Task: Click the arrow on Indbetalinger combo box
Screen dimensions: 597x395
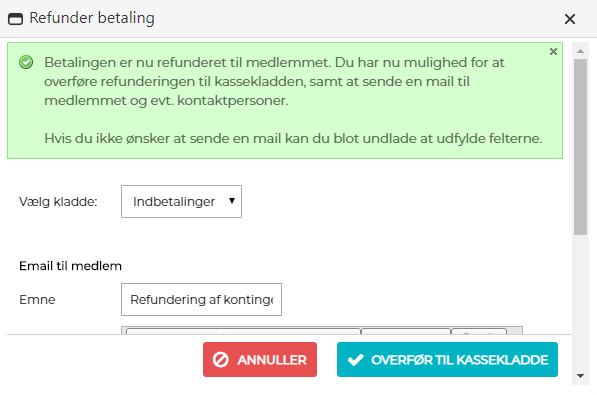Action: [x=231, y=201]
